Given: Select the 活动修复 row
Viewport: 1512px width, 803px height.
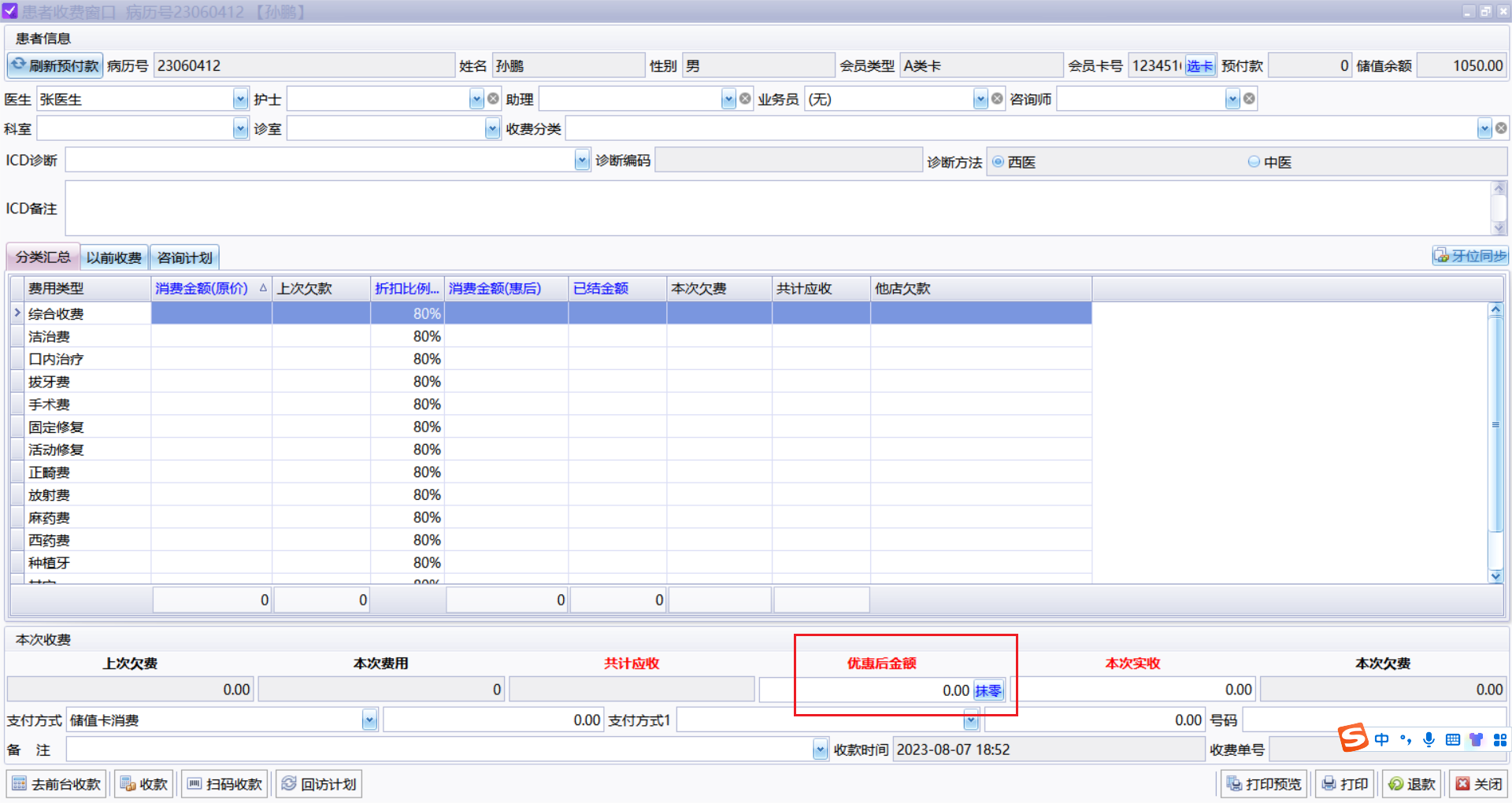Looking at the screenshot, I should (551, 450).
